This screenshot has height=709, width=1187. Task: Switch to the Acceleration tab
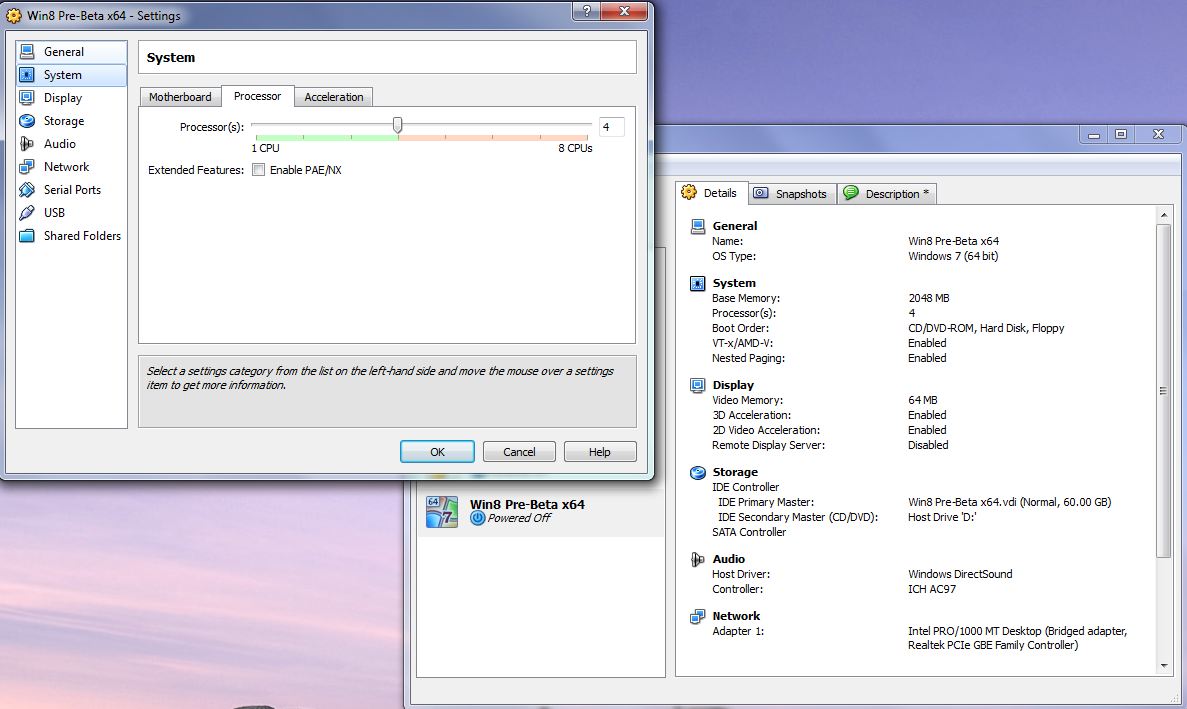333,97
